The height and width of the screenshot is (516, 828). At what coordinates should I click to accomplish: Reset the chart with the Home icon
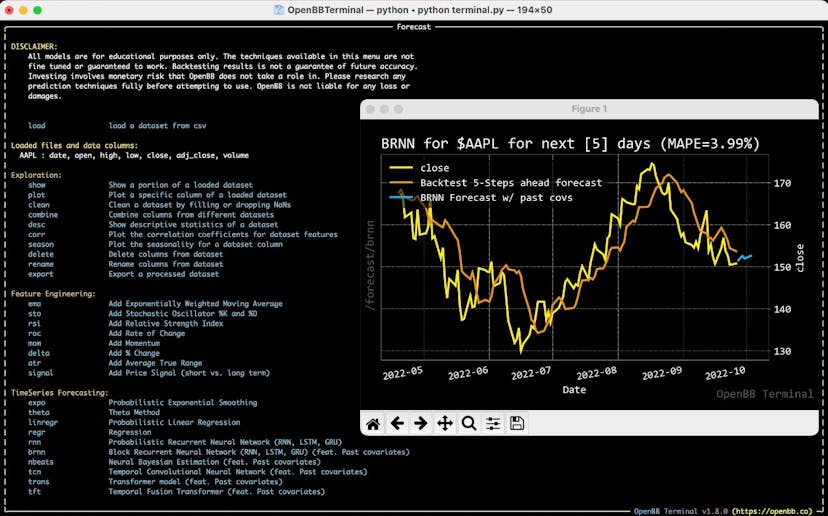(373, 424)
